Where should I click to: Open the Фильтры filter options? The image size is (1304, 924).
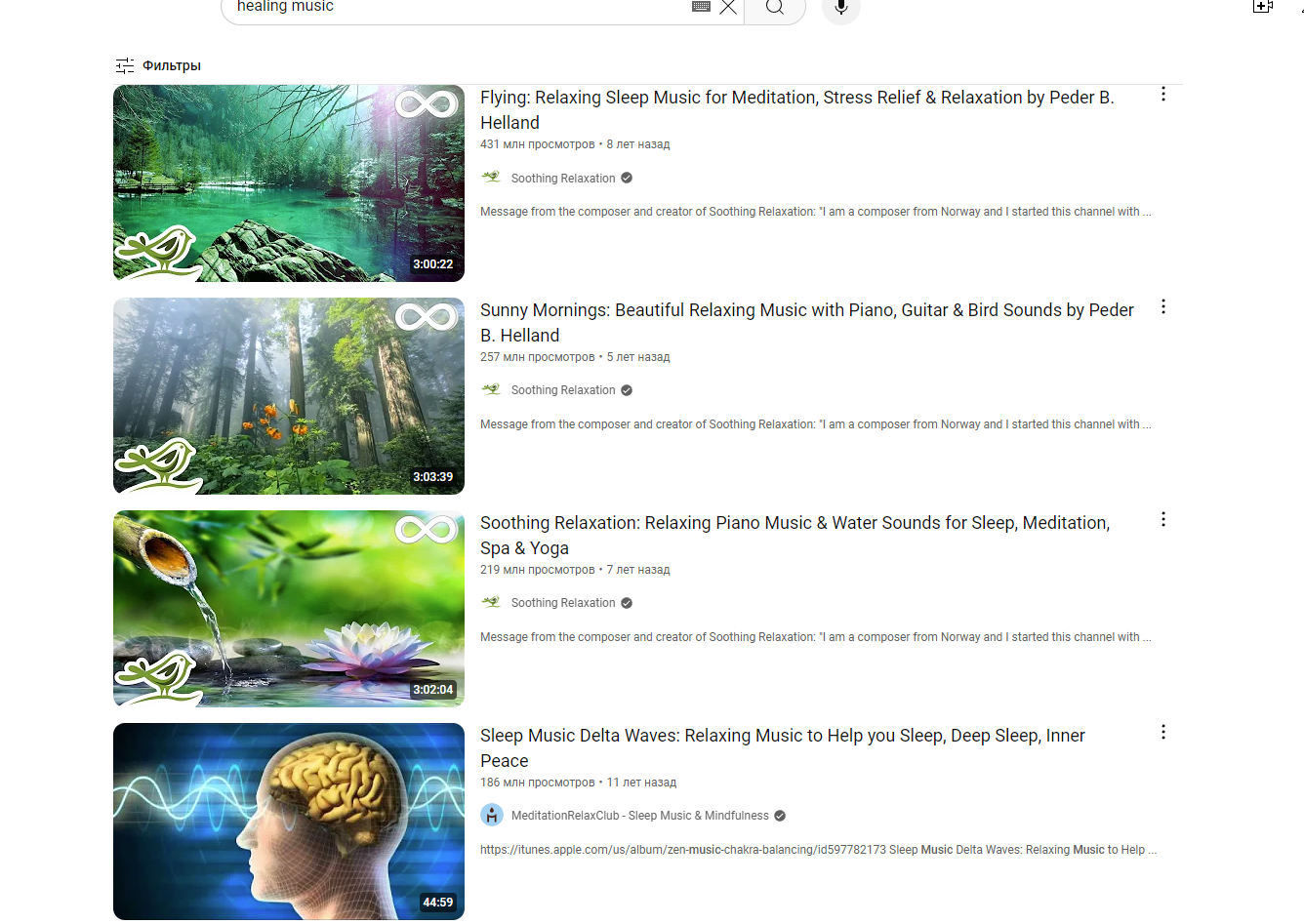158,65
